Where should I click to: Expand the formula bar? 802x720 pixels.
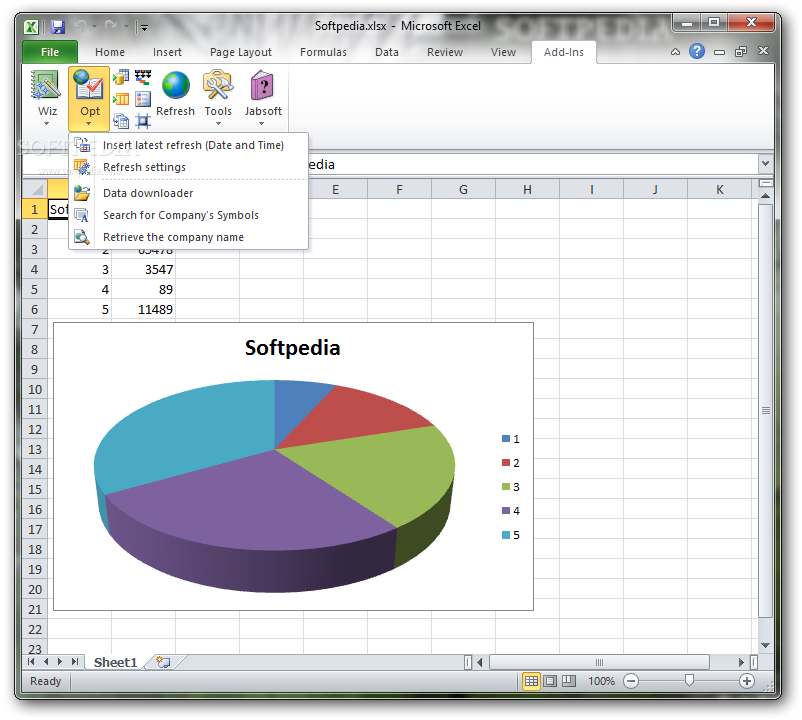click(x=765, y=164)
